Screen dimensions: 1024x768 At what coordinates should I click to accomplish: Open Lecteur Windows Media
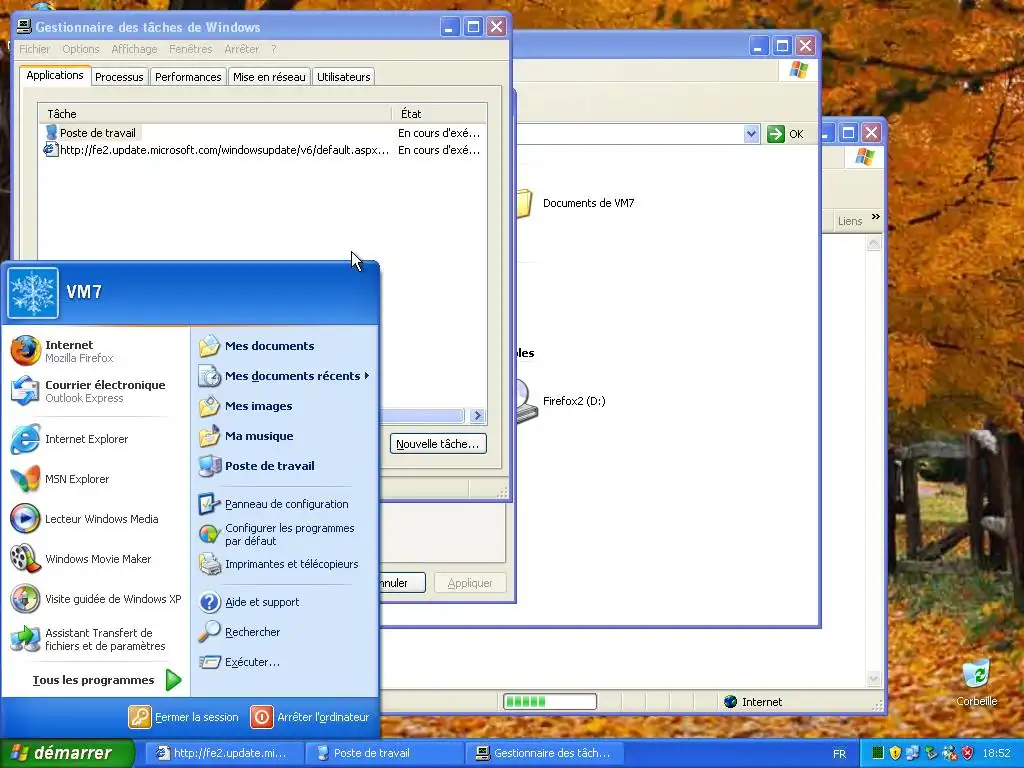click(x=95, y=519)
